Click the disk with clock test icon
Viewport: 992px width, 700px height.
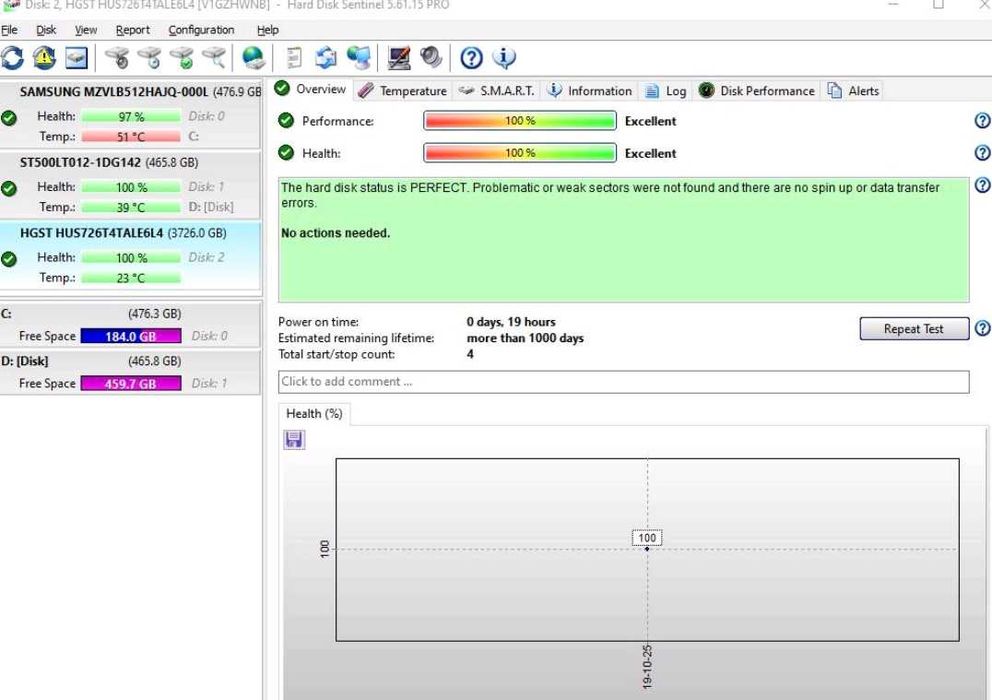point(150,58)
